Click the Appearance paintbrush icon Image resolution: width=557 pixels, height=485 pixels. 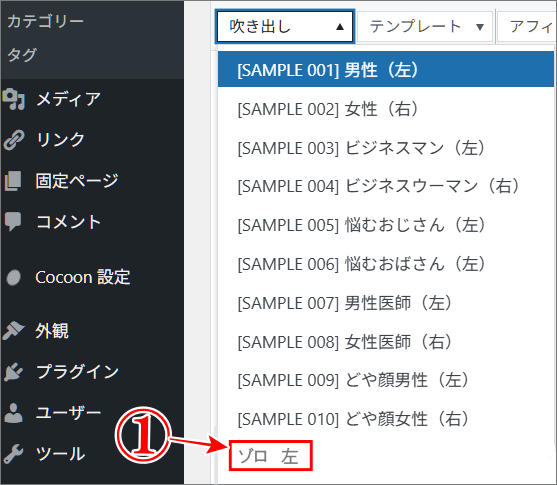coord(13,330)
